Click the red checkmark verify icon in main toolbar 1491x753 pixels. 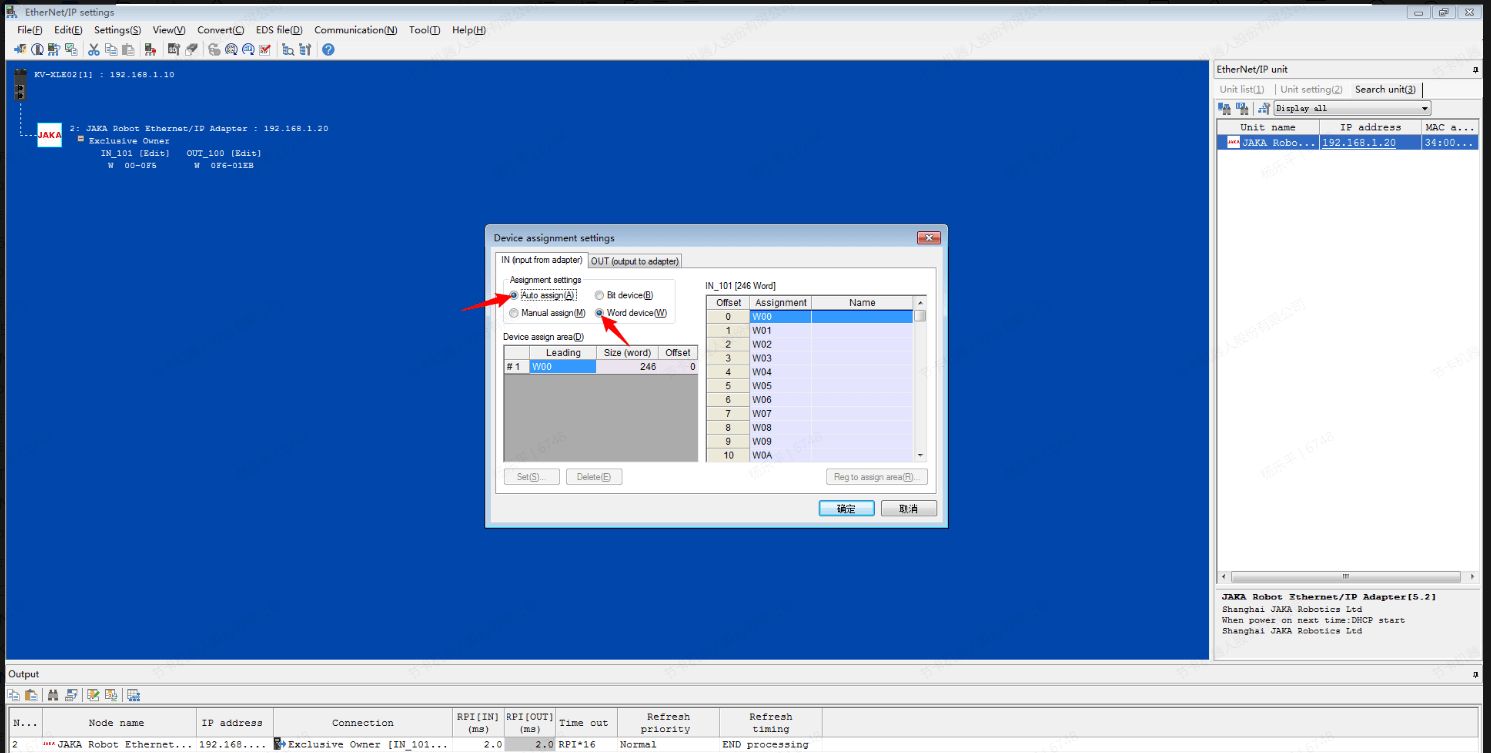(265, 49)
